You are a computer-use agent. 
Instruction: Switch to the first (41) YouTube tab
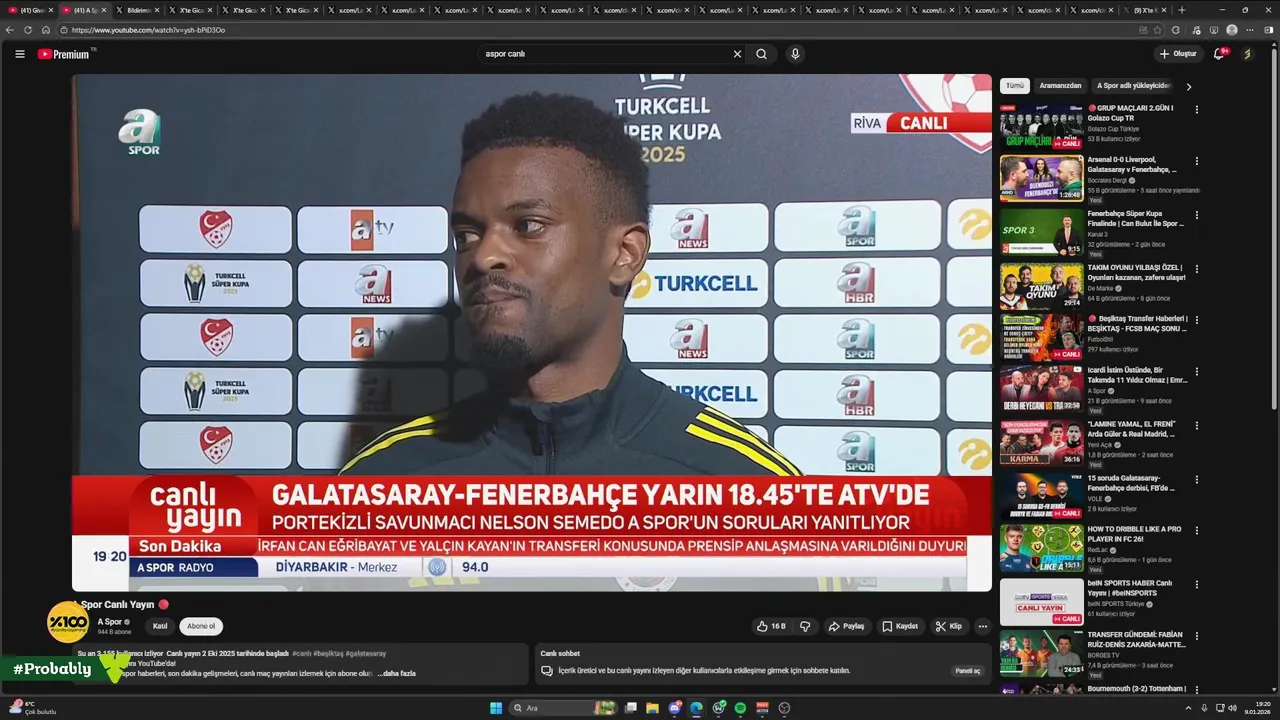[x=29, y=10]
